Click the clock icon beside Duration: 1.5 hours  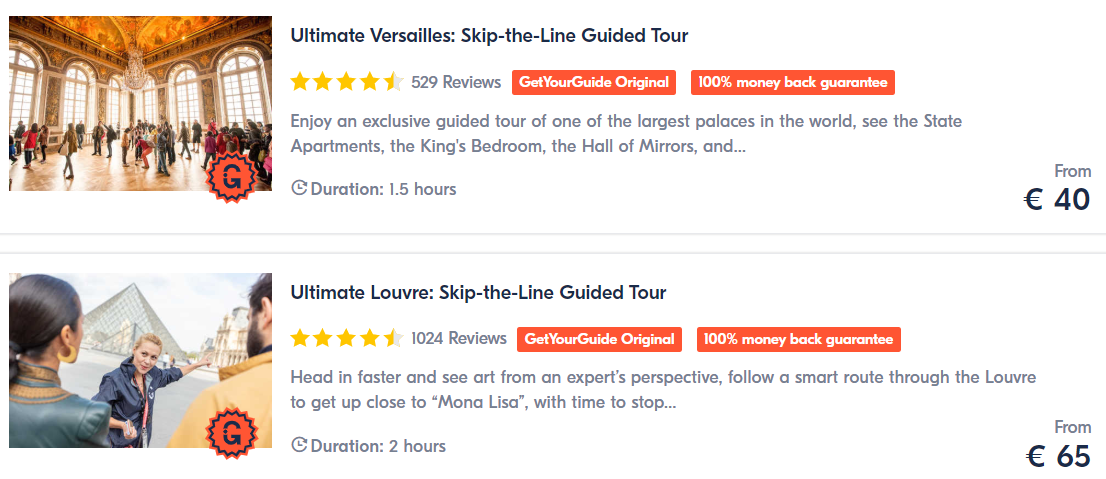[299, 188]
